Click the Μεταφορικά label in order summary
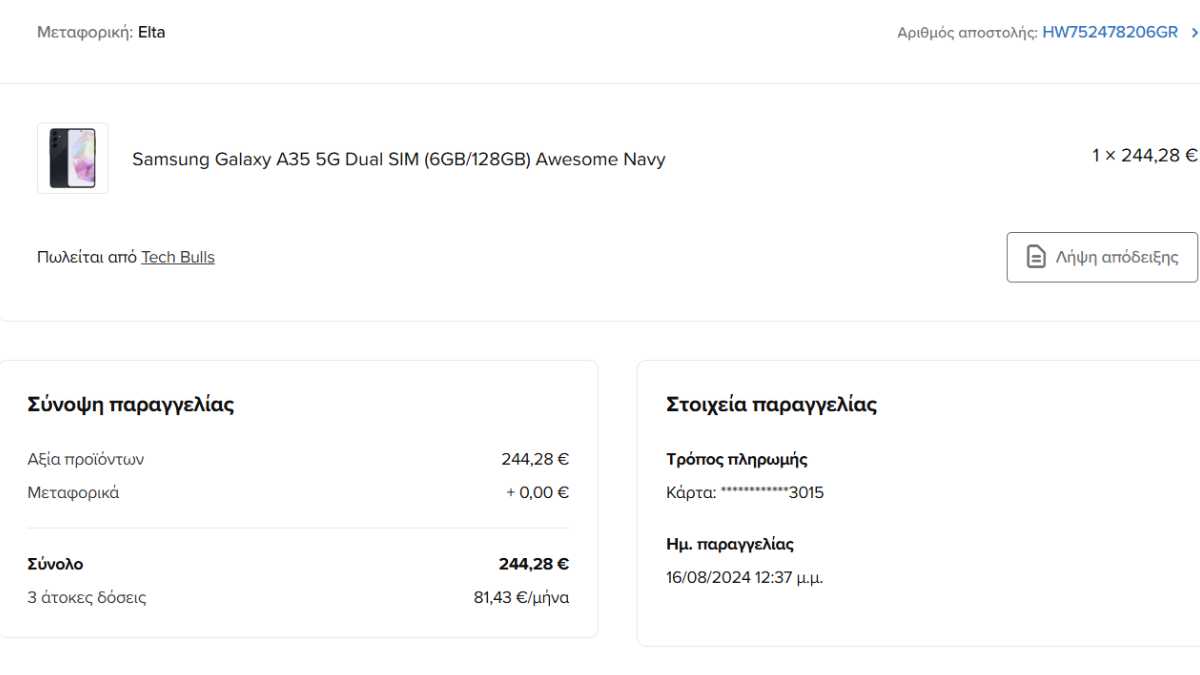Screen dimensions: 1200x675 pos(74,493)
